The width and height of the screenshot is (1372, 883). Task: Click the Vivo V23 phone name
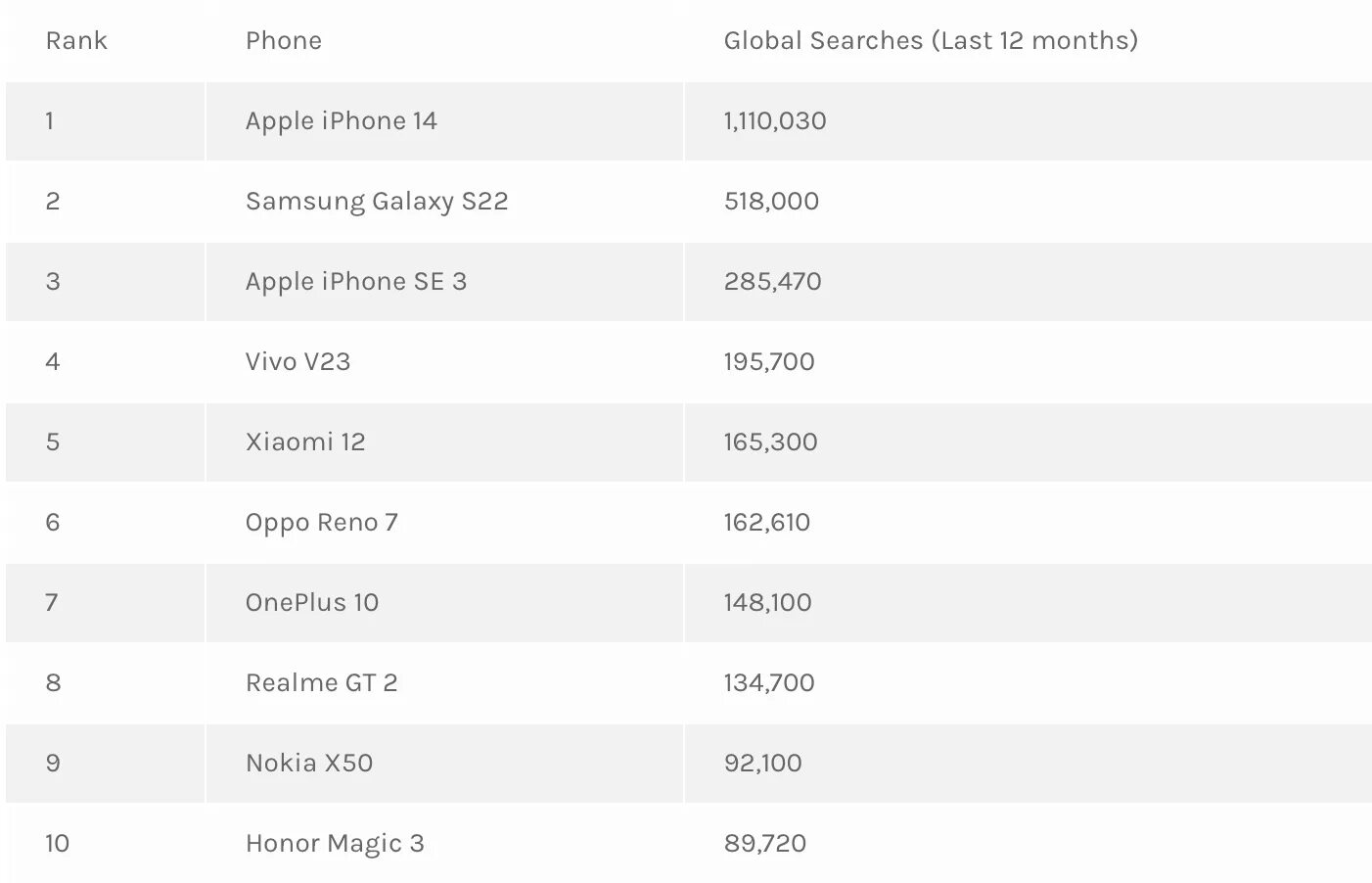297,362
